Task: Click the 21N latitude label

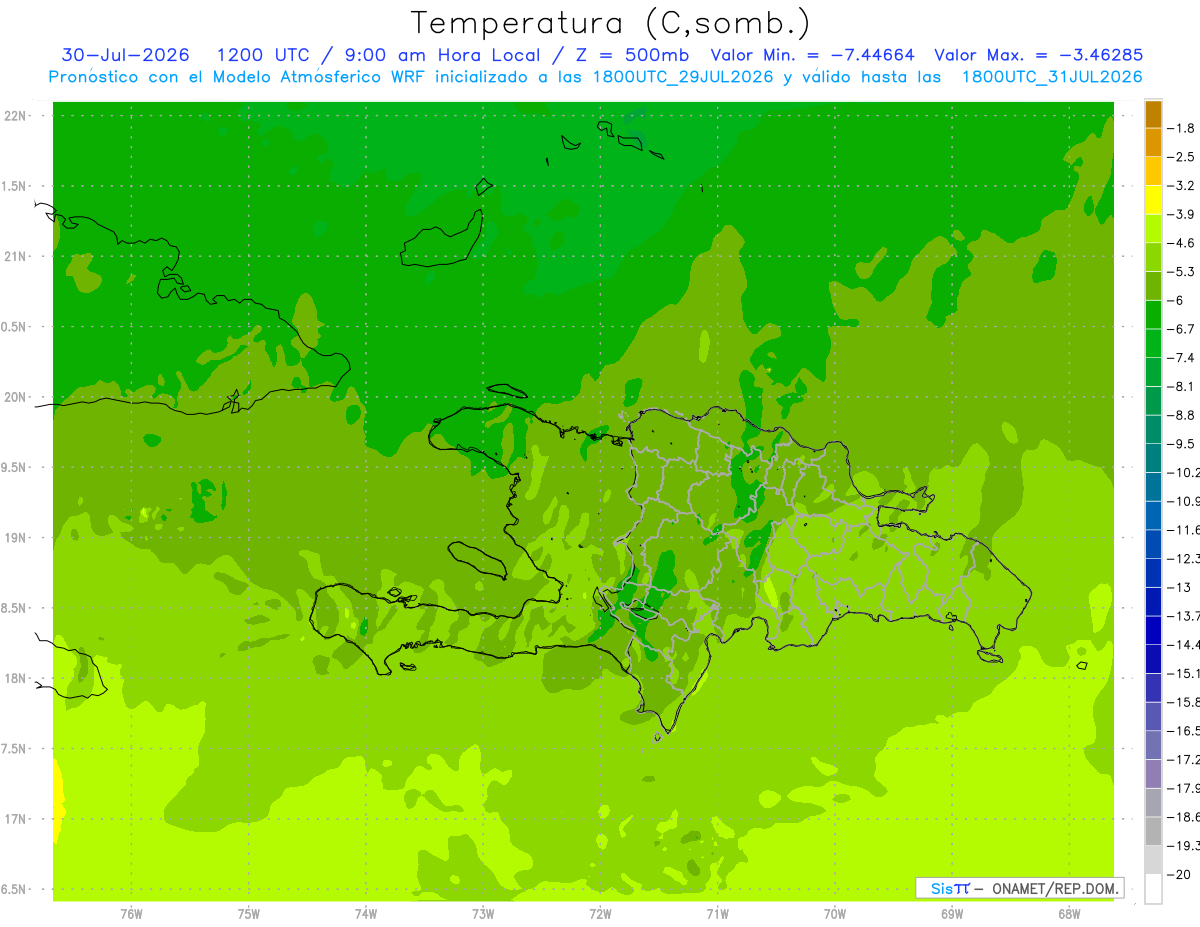Action: pos(15,257)
